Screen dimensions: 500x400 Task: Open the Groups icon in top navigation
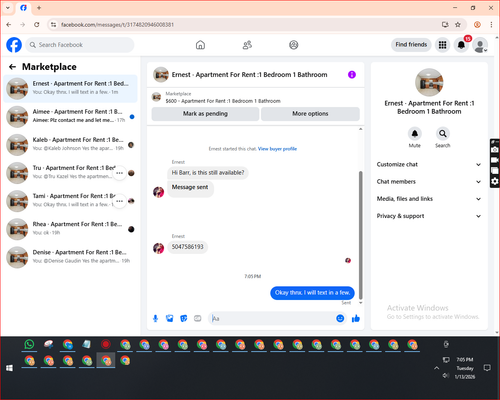[294, 45]
